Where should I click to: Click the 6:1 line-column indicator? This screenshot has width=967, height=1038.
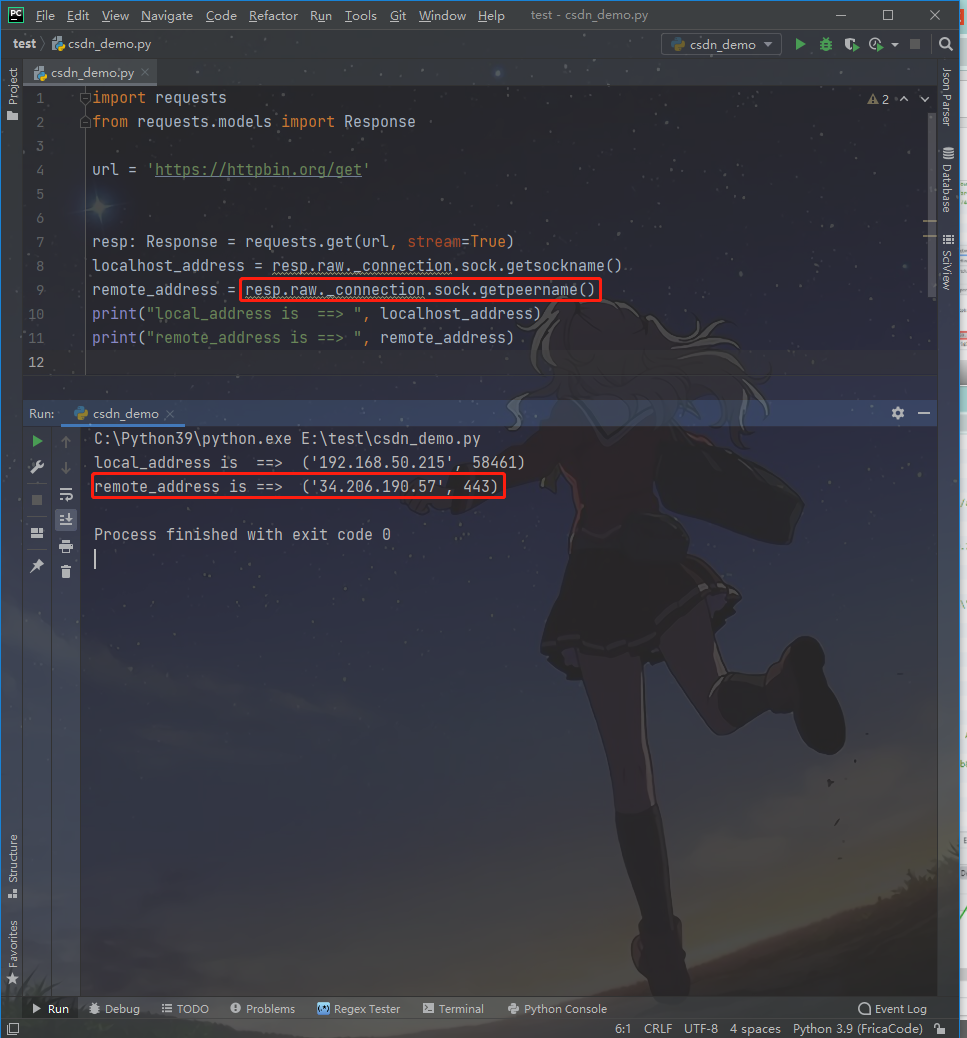pos(623,1029)
